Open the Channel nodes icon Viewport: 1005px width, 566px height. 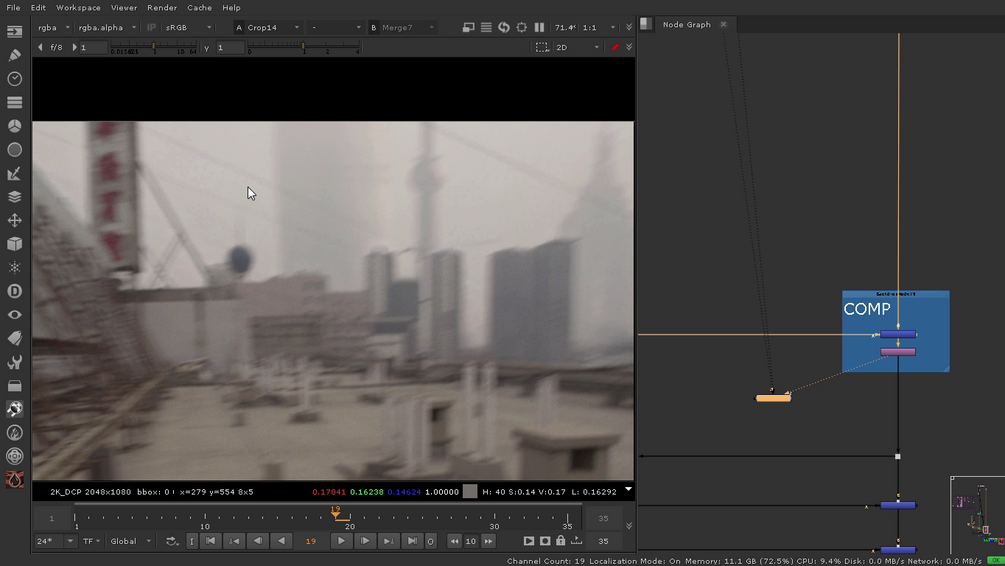tap(14, 103)
